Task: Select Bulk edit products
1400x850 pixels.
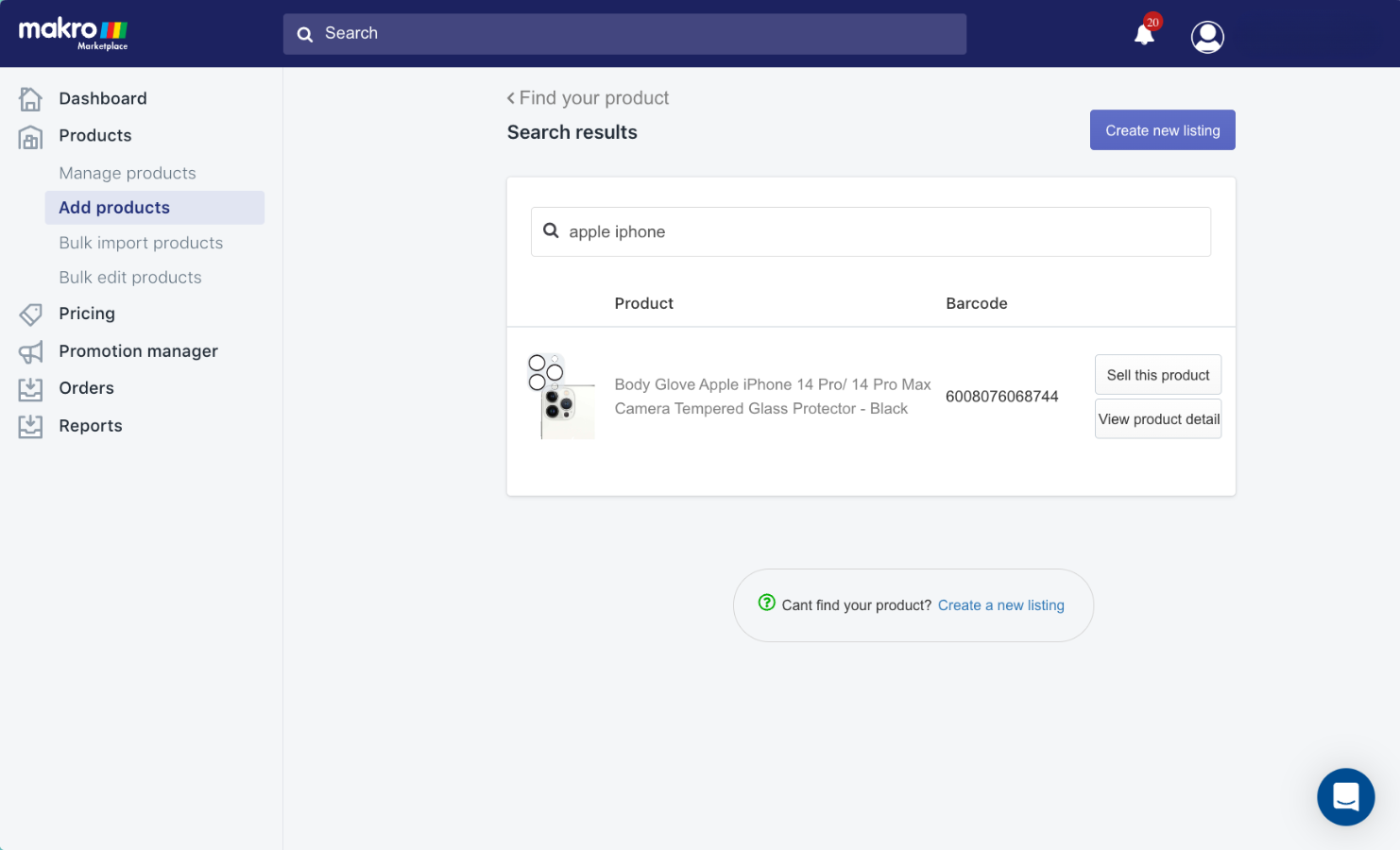Action: [x=130, y=277]
